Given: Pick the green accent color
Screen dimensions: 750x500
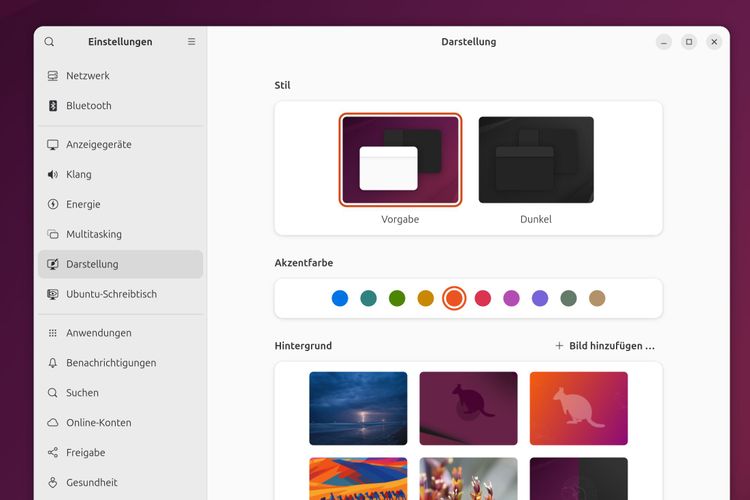Looking at the screenshot, I should [x=397, y=298].
